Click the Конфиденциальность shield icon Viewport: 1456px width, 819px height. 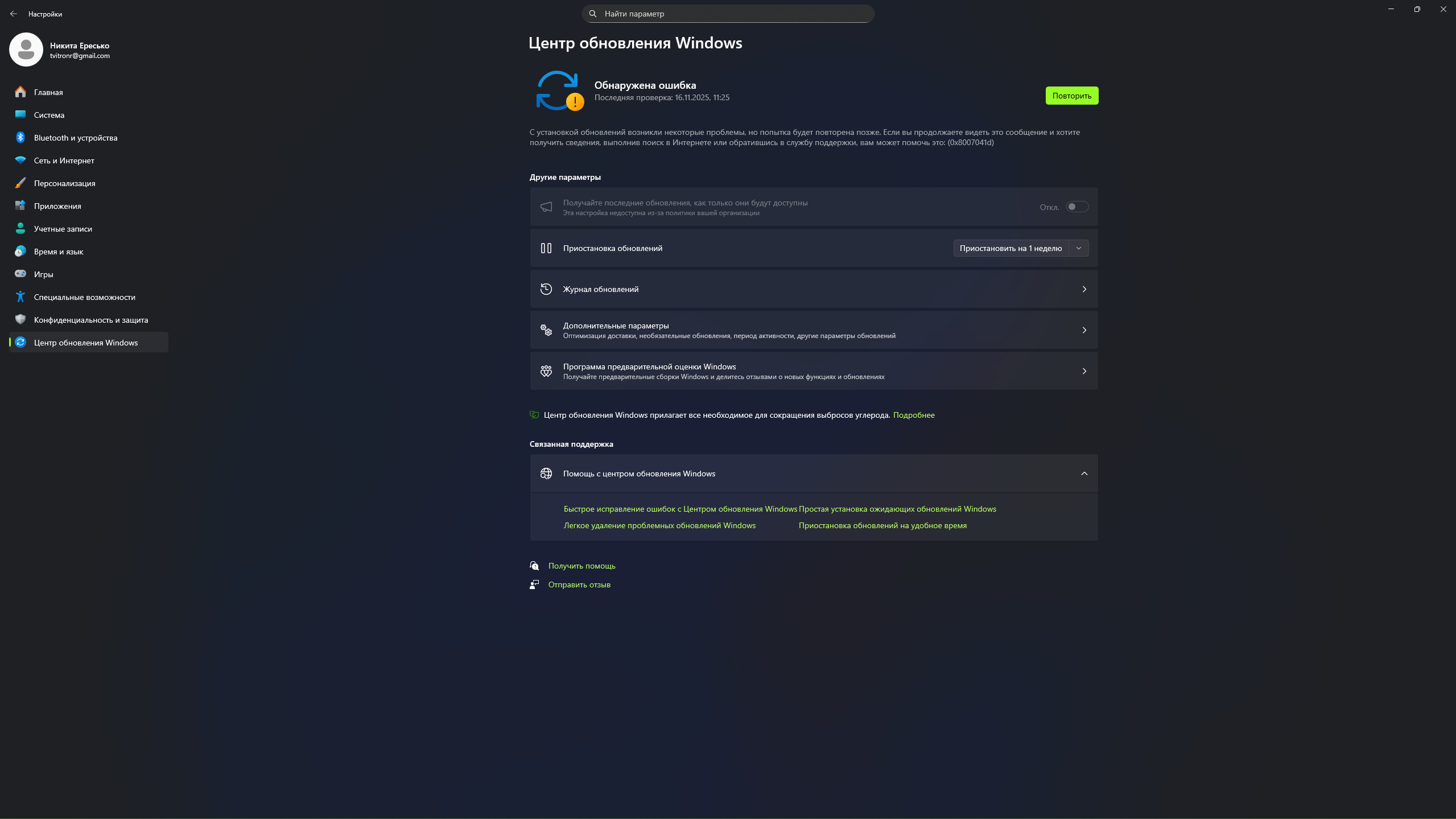click(20, 319)
